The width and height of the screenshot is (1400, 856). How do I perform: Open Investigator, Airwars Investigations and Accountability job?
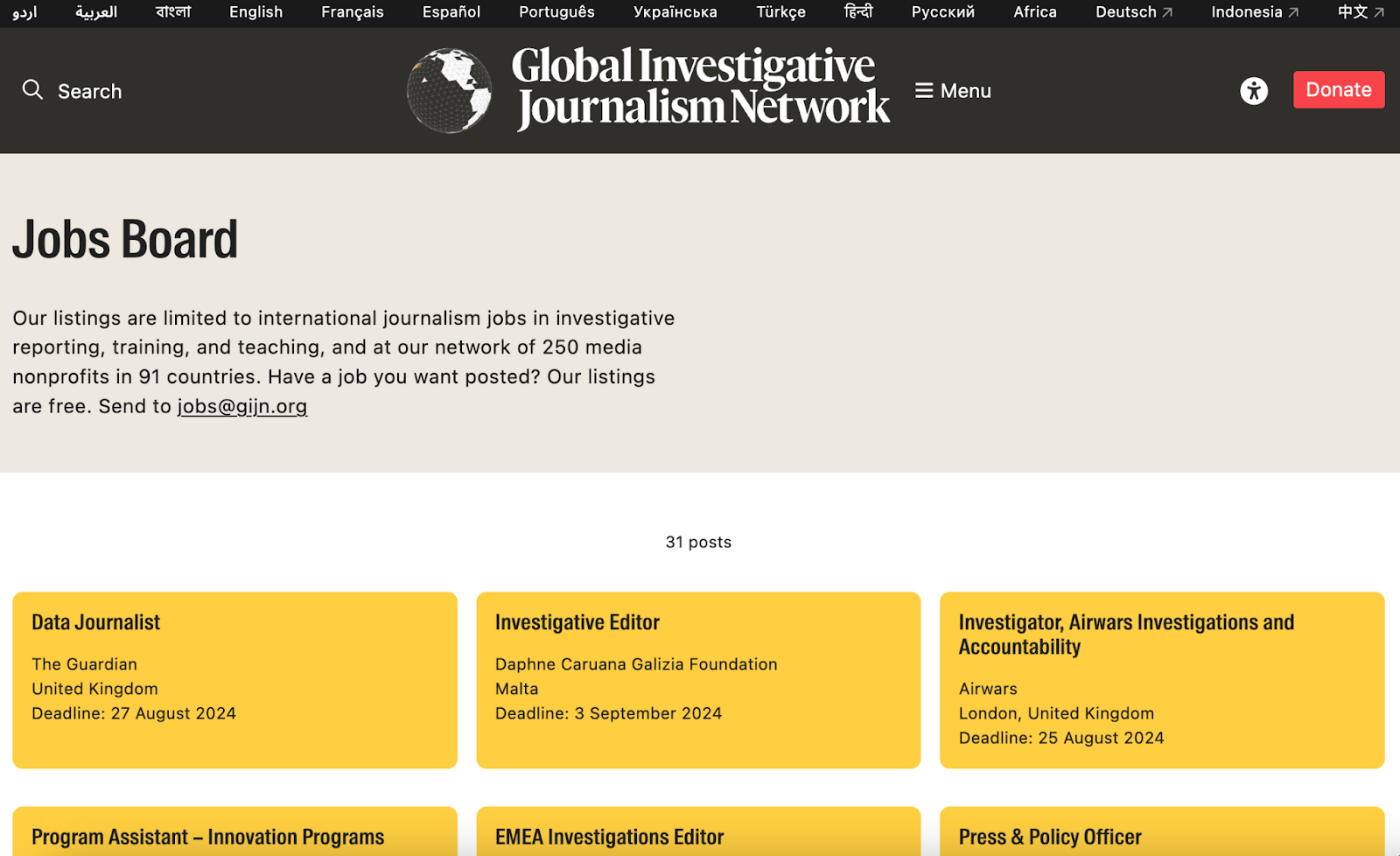(1162, 680)
